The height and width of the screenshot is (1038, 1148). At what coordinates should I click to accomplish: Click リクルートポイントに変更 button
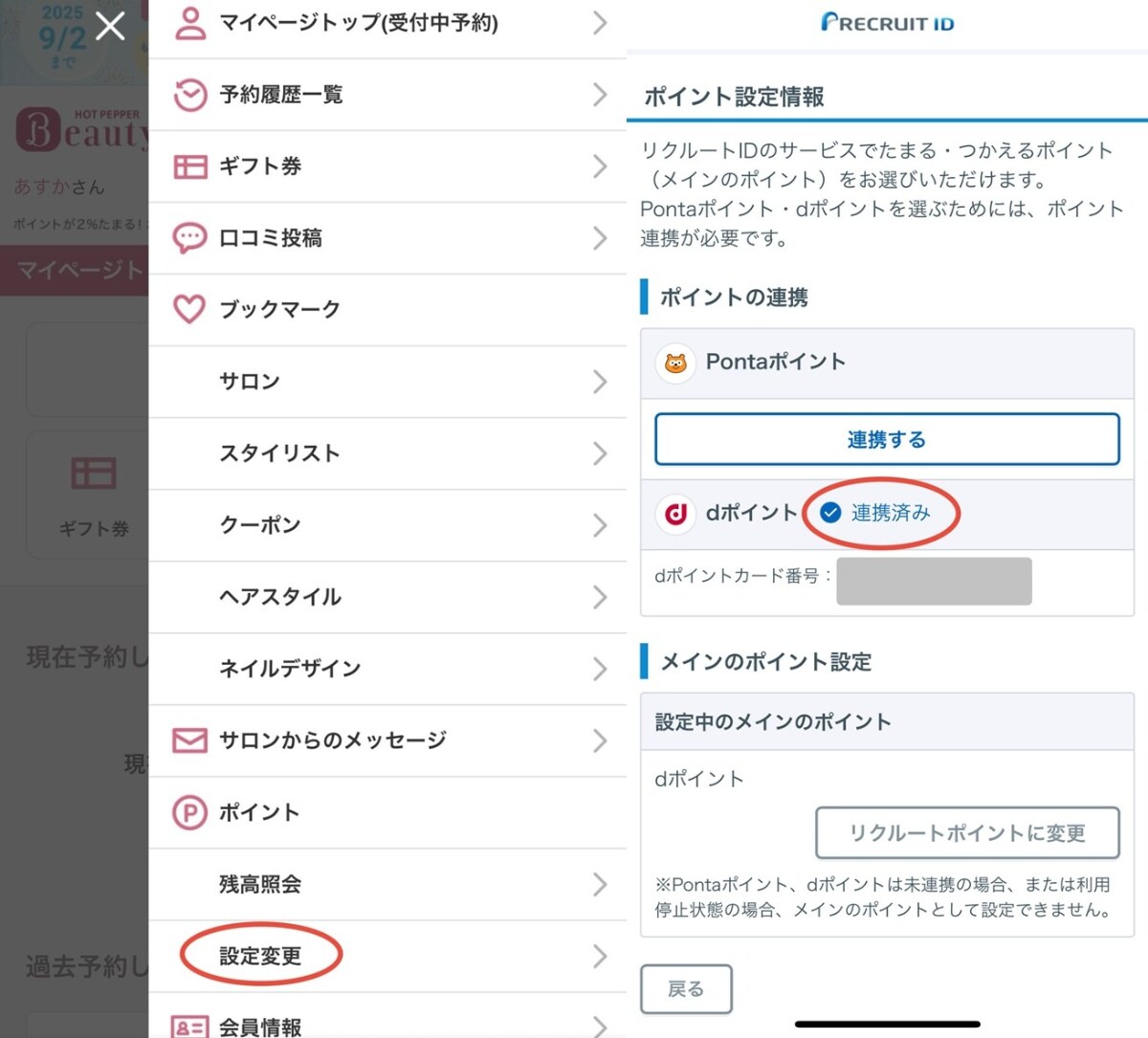coord(967,832)
